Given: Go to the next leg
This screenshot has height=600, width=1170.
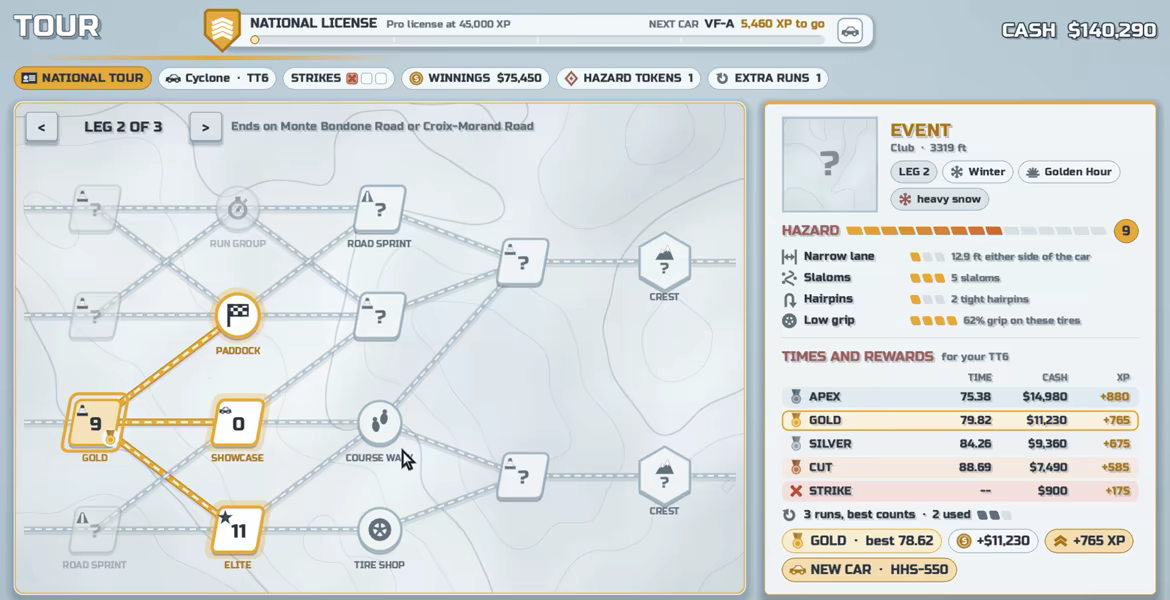Looking at the screenshot, I should 205,128.
